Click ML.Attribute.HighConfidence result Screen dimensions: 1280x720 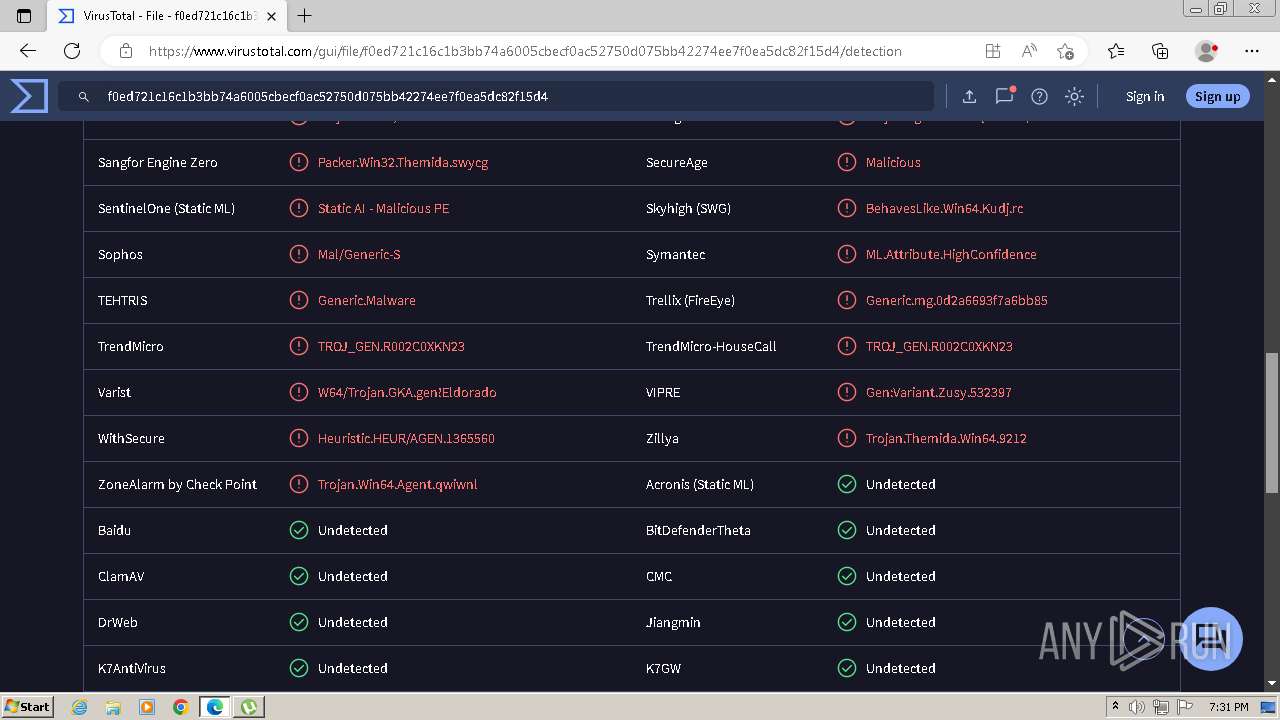(x=951, y=254)
